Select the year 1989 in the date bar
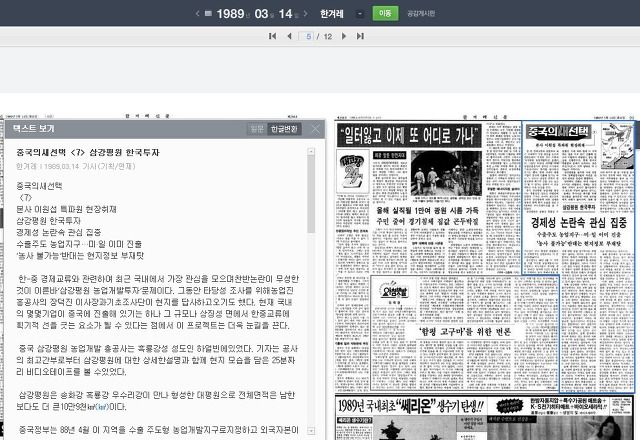 click(x=231, y=13)
